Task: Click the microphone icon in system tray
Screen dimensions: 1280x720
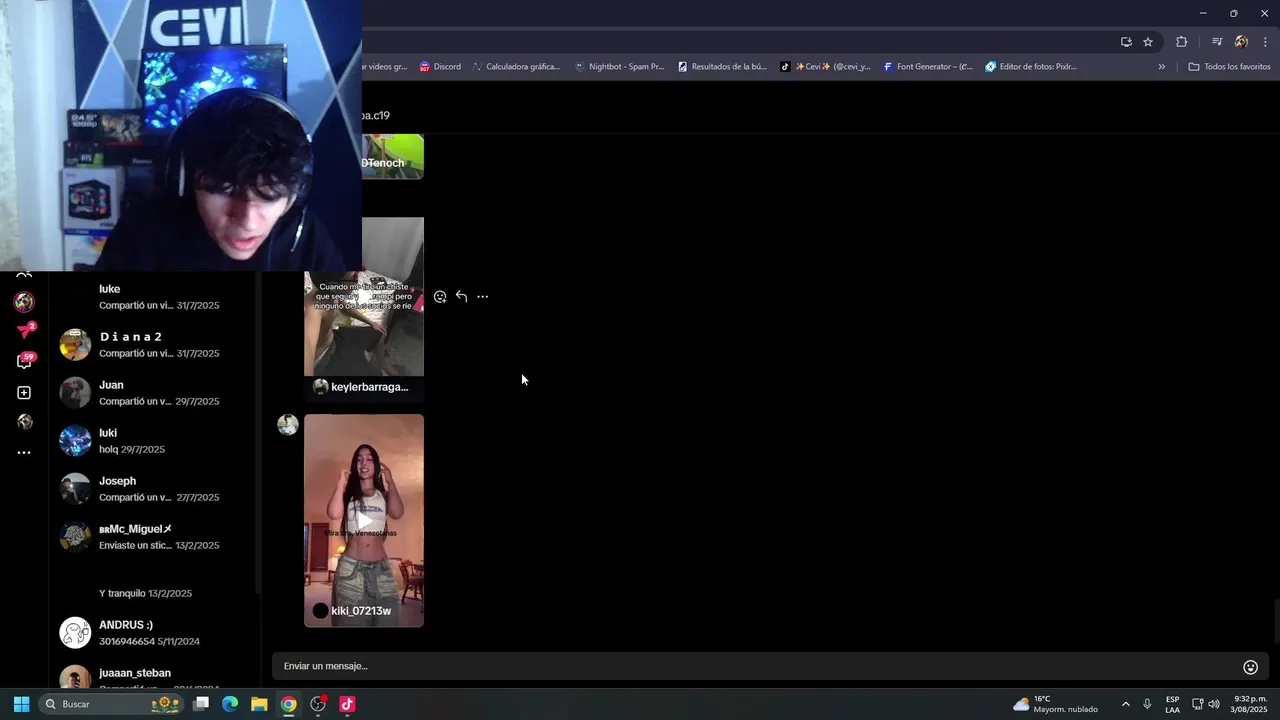Action: tap(1147, 704)
